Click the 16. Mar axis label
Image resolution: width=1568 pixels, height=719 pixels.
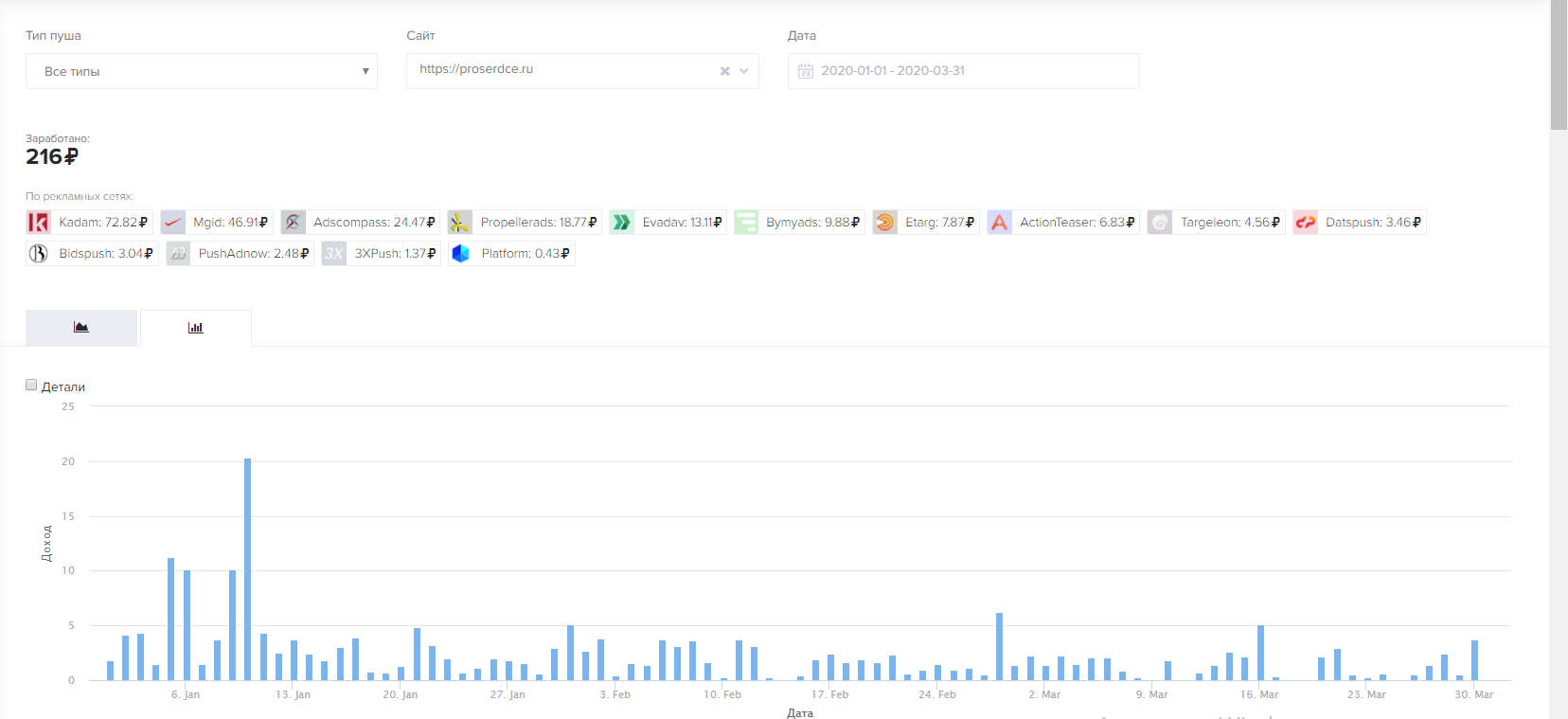tap(1259, 694)
